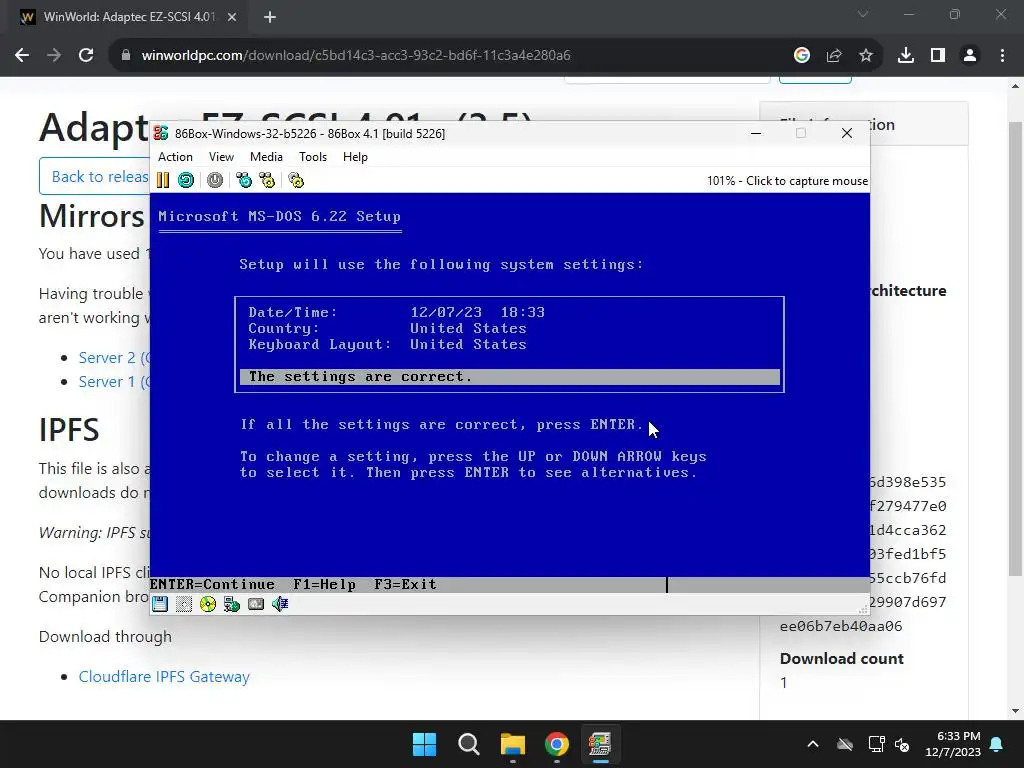Click the tray volume muted icon
The height and width of the screenshot is (768, 1024).
[x=903, y=744]
